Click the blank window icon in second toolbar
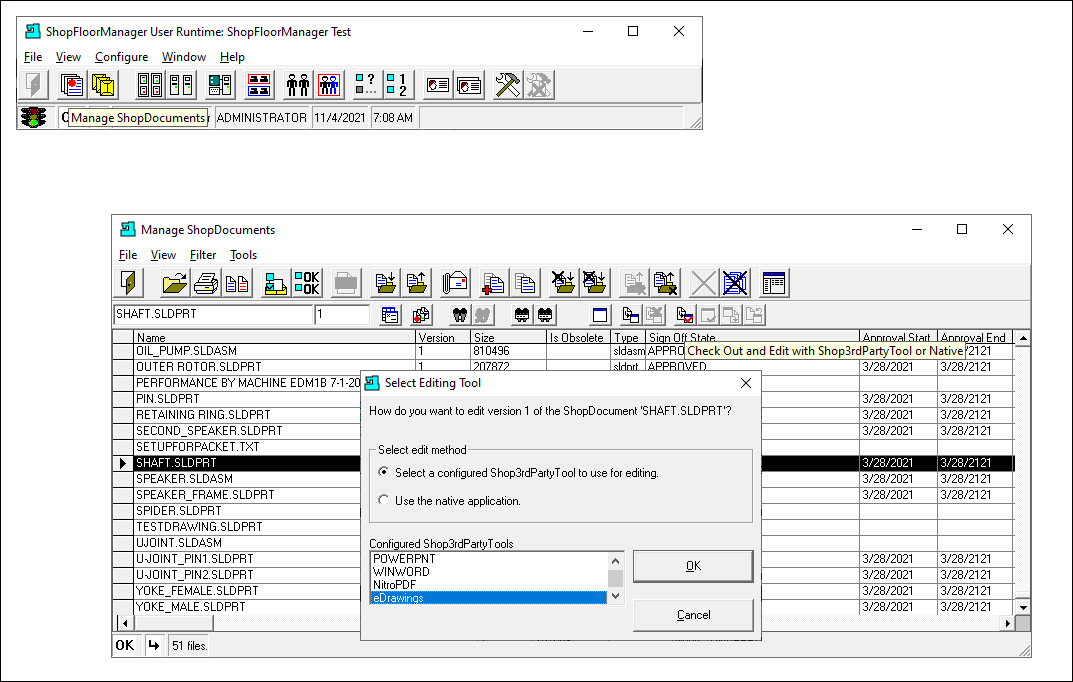 click(600, 315)
